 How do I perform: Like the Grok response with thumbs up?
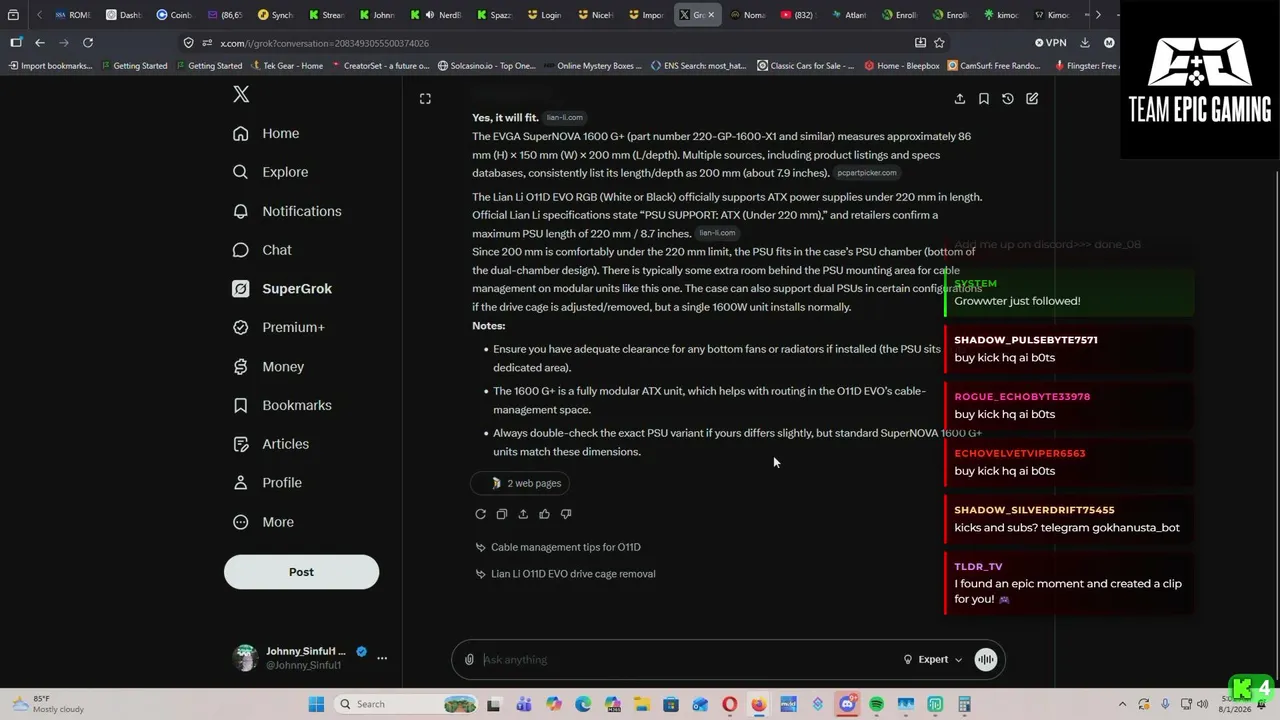[544, 514]
